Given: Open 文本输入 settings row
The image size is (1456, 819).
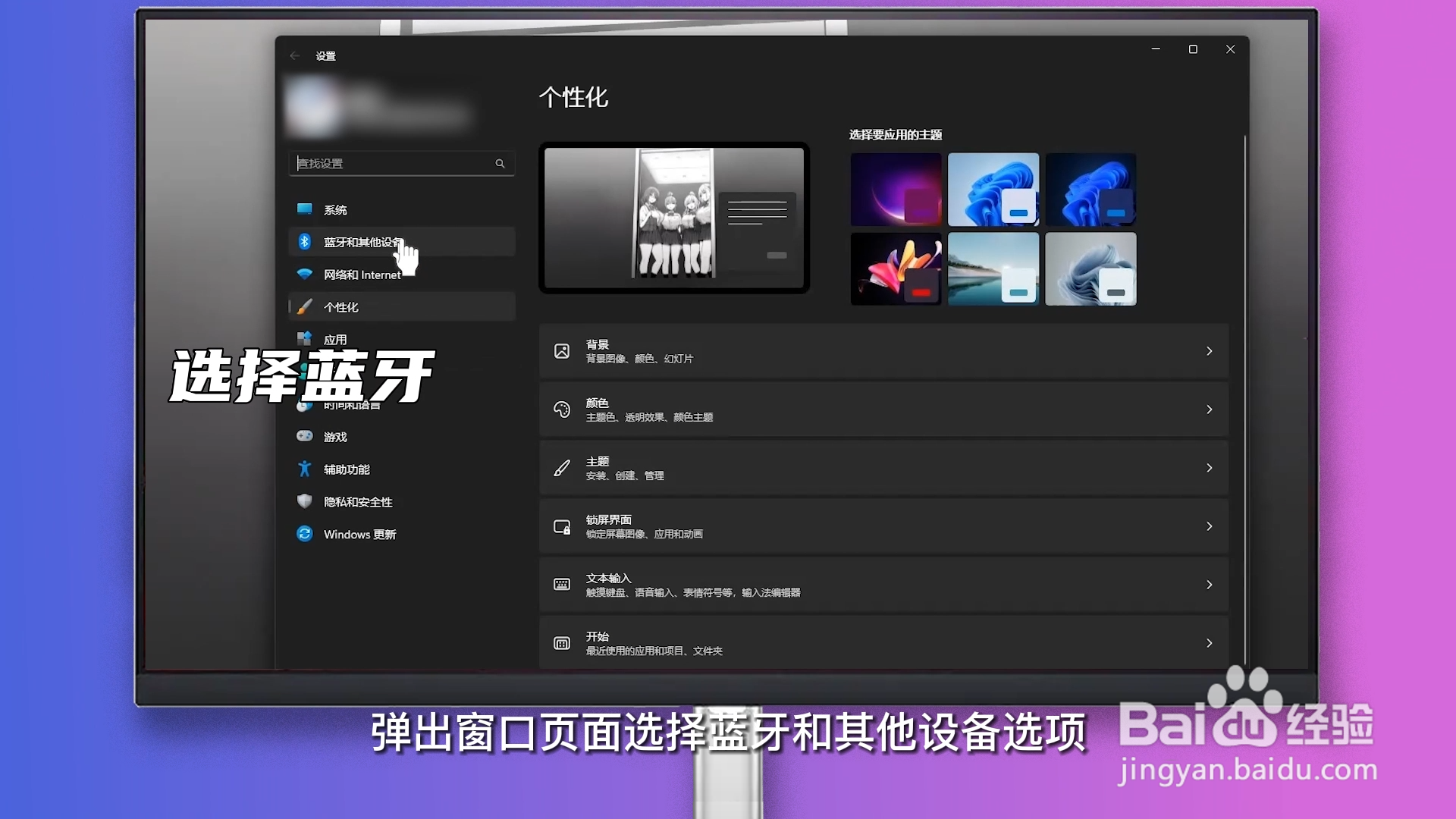Looking at the screenshot, I should (883, 585).
